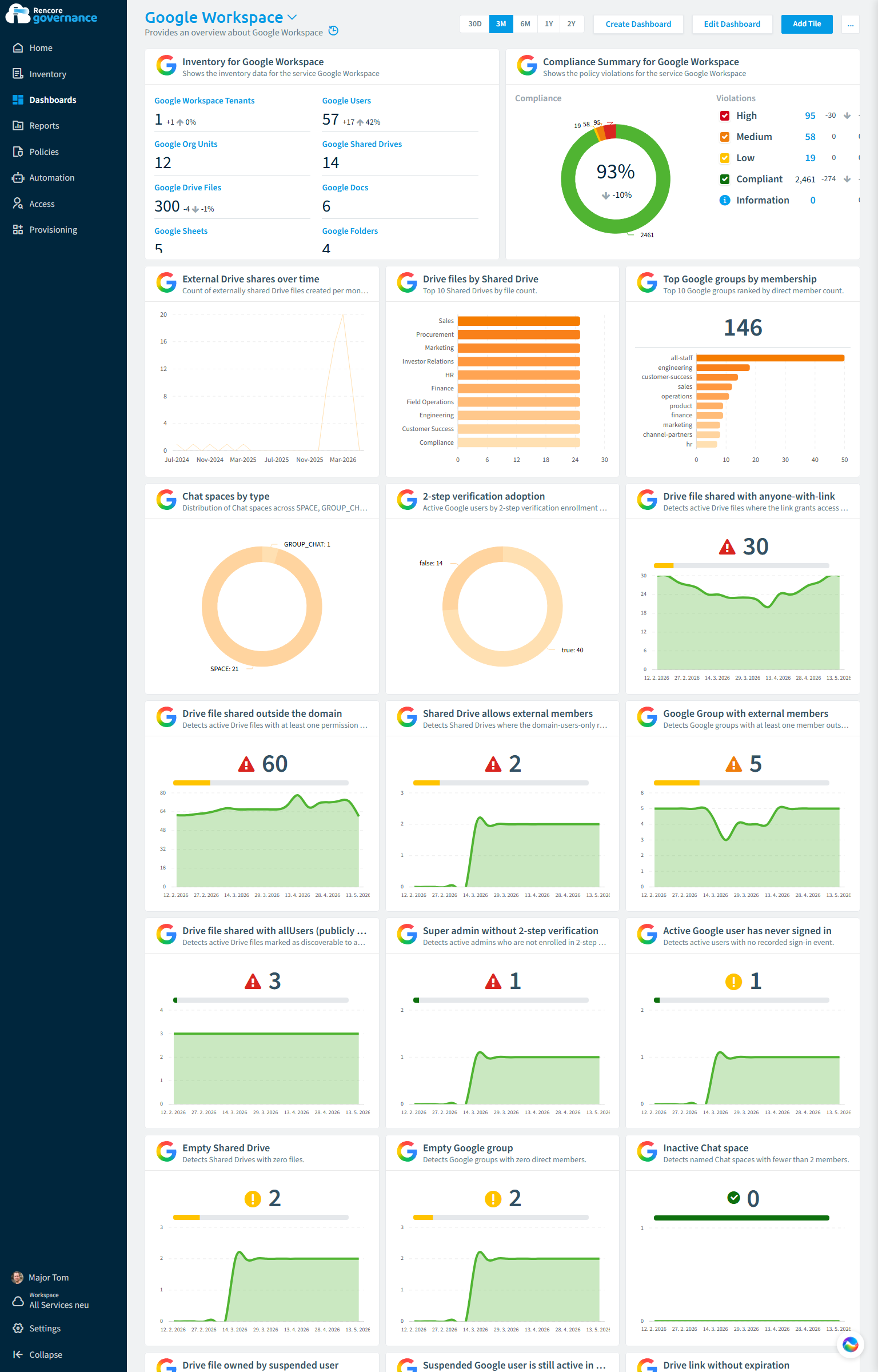Viewport: 878px width, 1372px height.
Task: Click green check icon in Inactive Chat space
Action: pyautogui.click(x=734, y=1198)
